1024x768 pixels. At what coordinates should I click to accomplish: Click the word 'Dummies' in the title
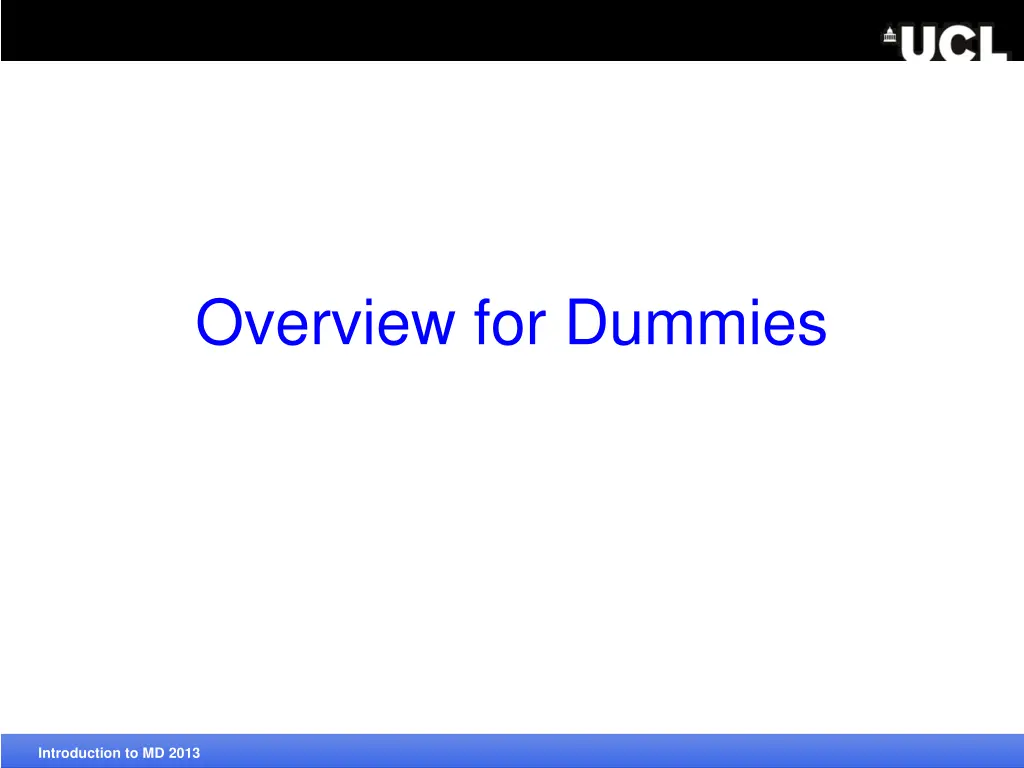pos(696,323)
